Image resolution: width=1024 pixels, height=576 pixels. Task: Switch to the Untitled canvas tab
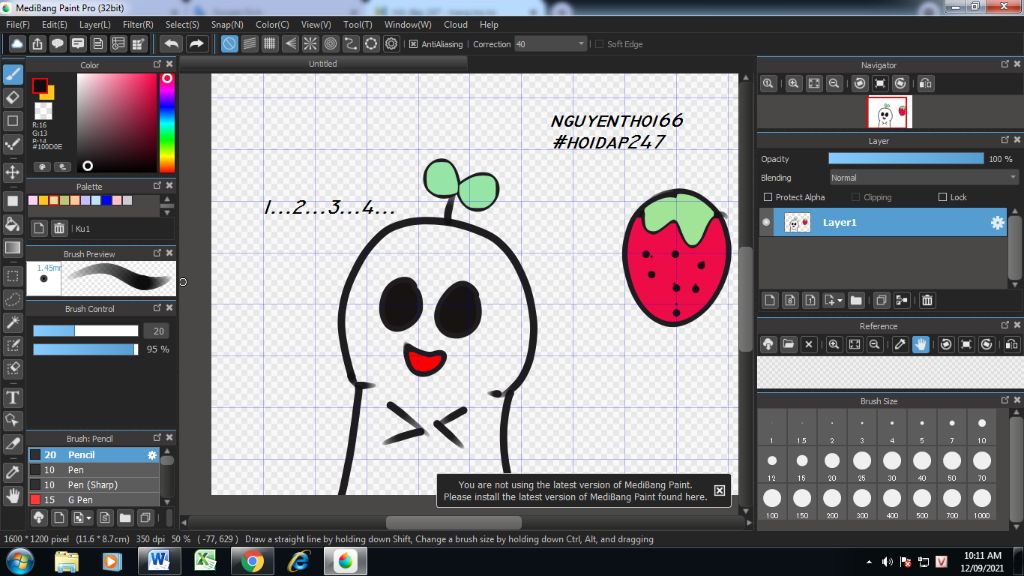coord(323,64)
